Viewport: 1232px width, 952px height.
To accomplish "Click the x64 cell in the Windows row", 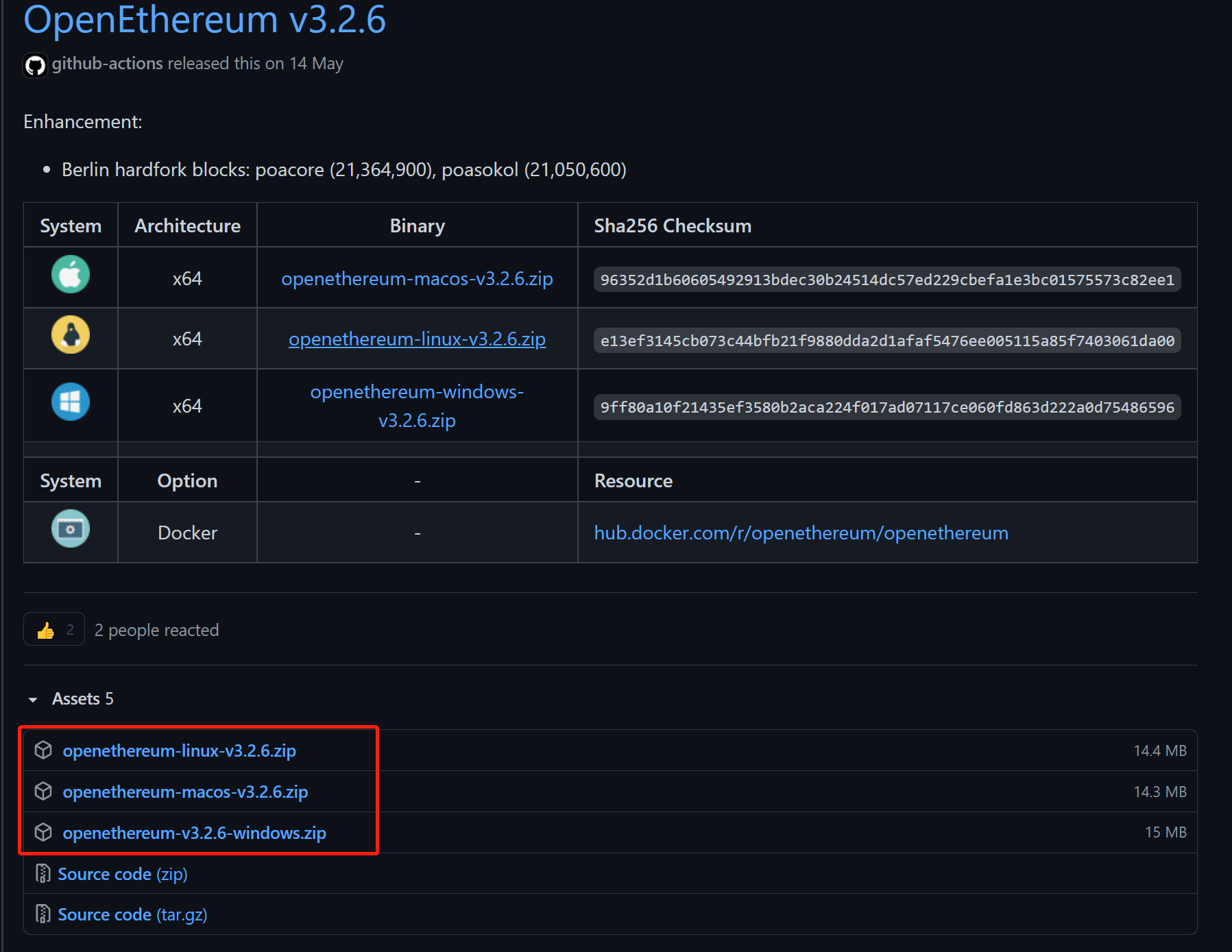I will (187, 406).
